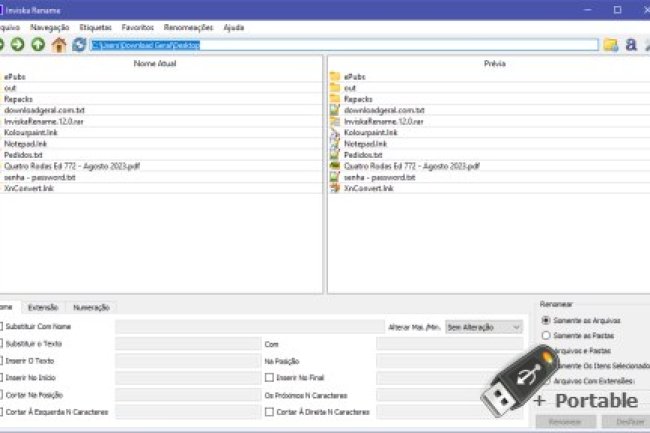The image size is (650, 433).
Task: Switch to the Numeração tab
Action: [91, 307]
